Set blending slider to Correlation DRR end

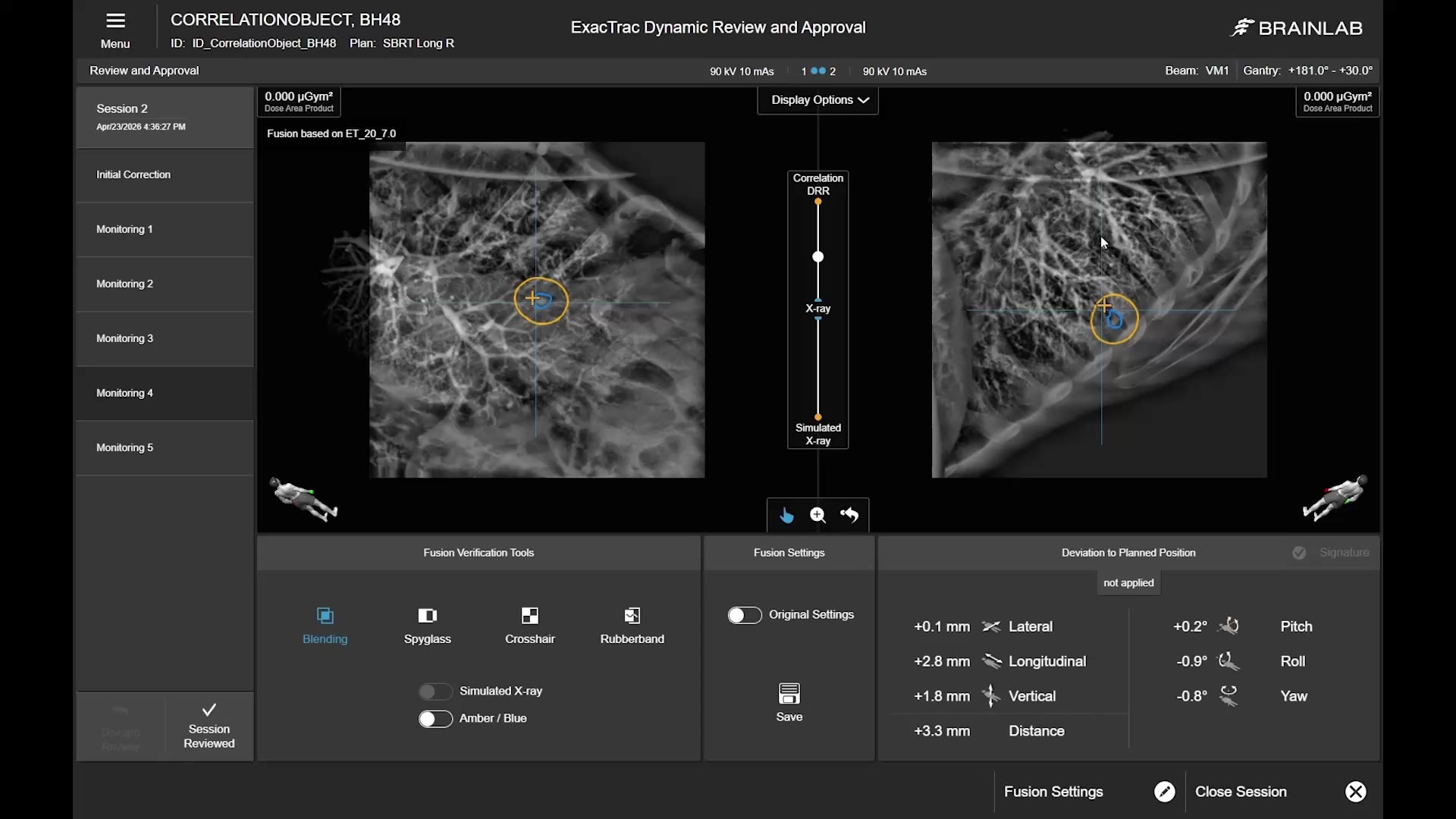[818, 202]
